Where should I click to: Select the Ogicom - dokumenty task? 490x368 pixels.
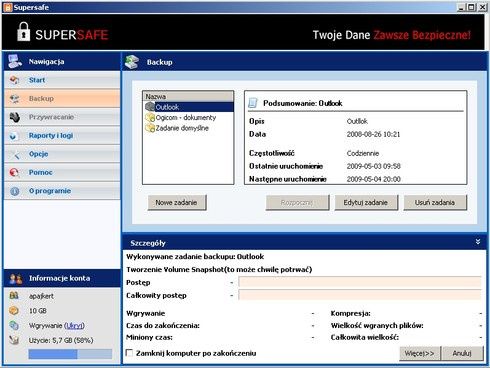(x=186, y=118)
